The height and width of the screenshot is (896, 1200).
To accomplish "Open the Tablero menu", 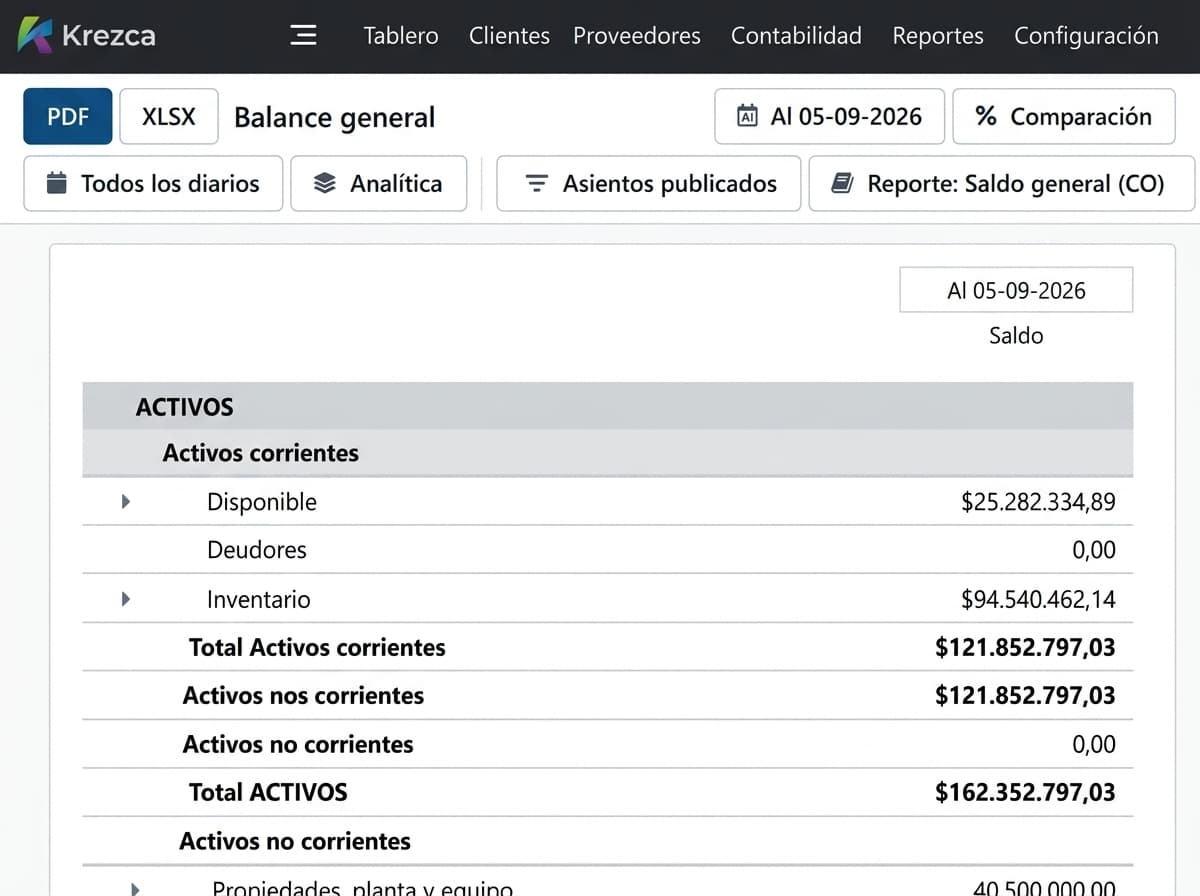I will click(401, 36).
